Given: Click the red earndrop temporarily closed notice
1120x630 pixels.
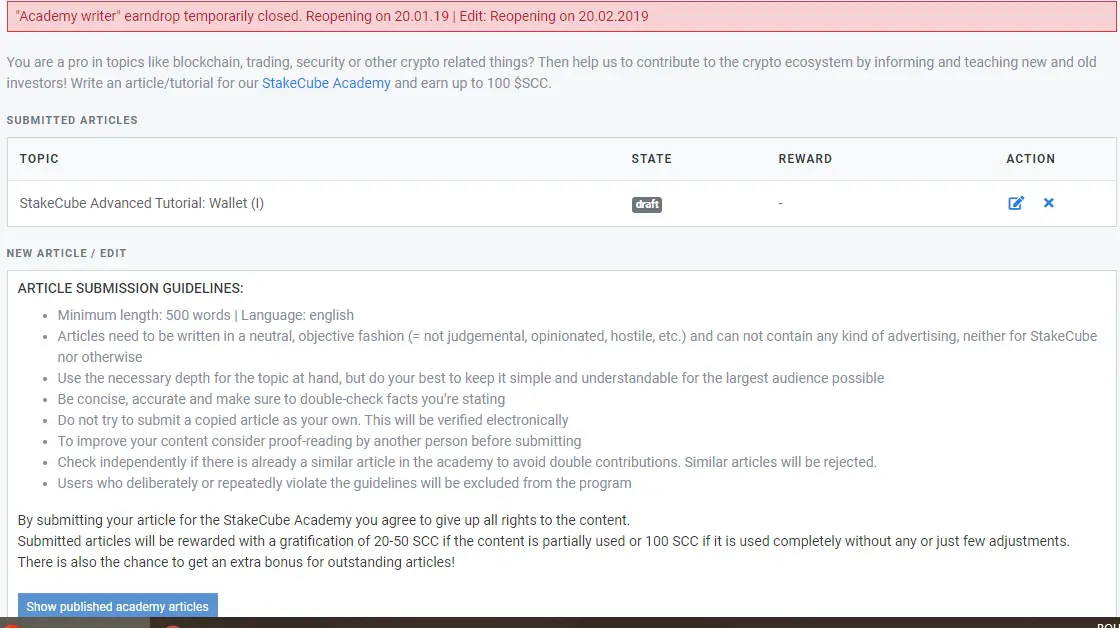Looking at the screenshot, I should coord(561,16).
